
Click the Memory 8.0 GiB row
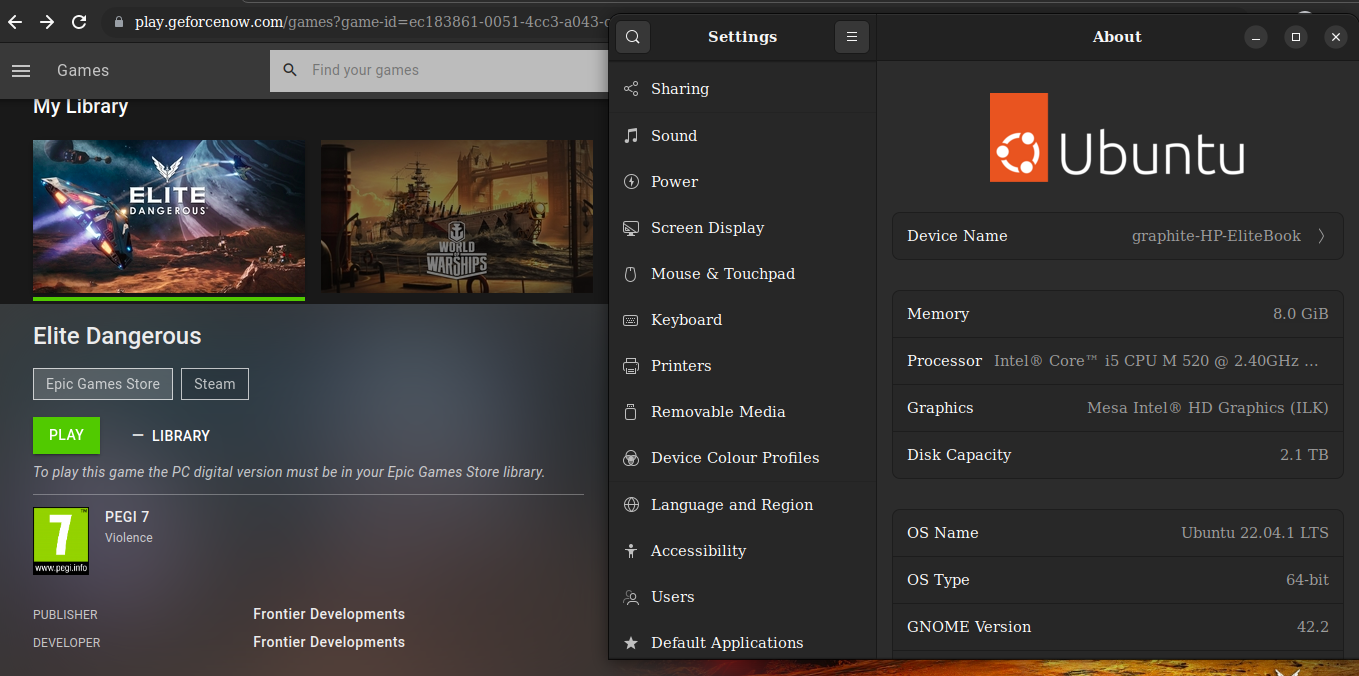(x=1117, y=314)
